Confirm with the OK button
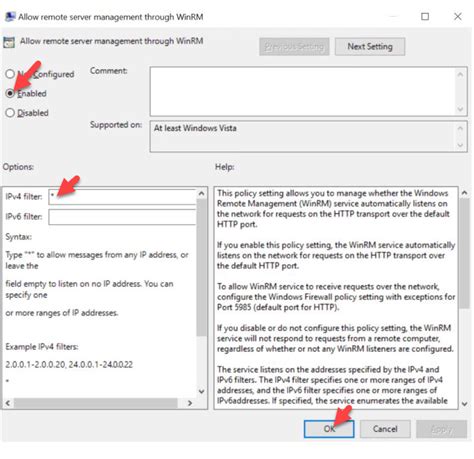The image size is (474, 459). (x=329, y=429)
